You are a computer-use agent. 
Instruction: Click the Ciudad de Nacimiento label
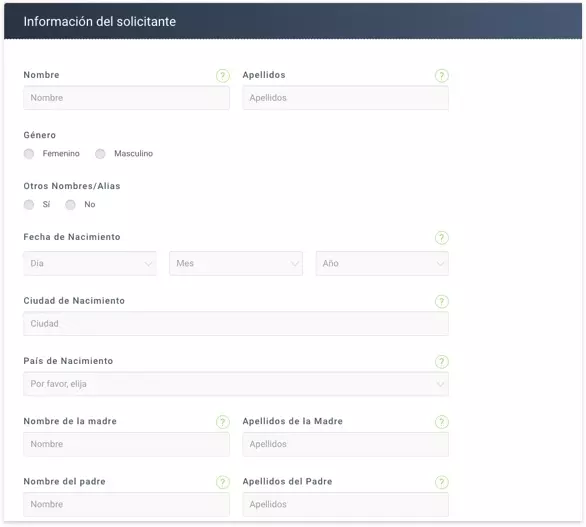coord(74,301)
